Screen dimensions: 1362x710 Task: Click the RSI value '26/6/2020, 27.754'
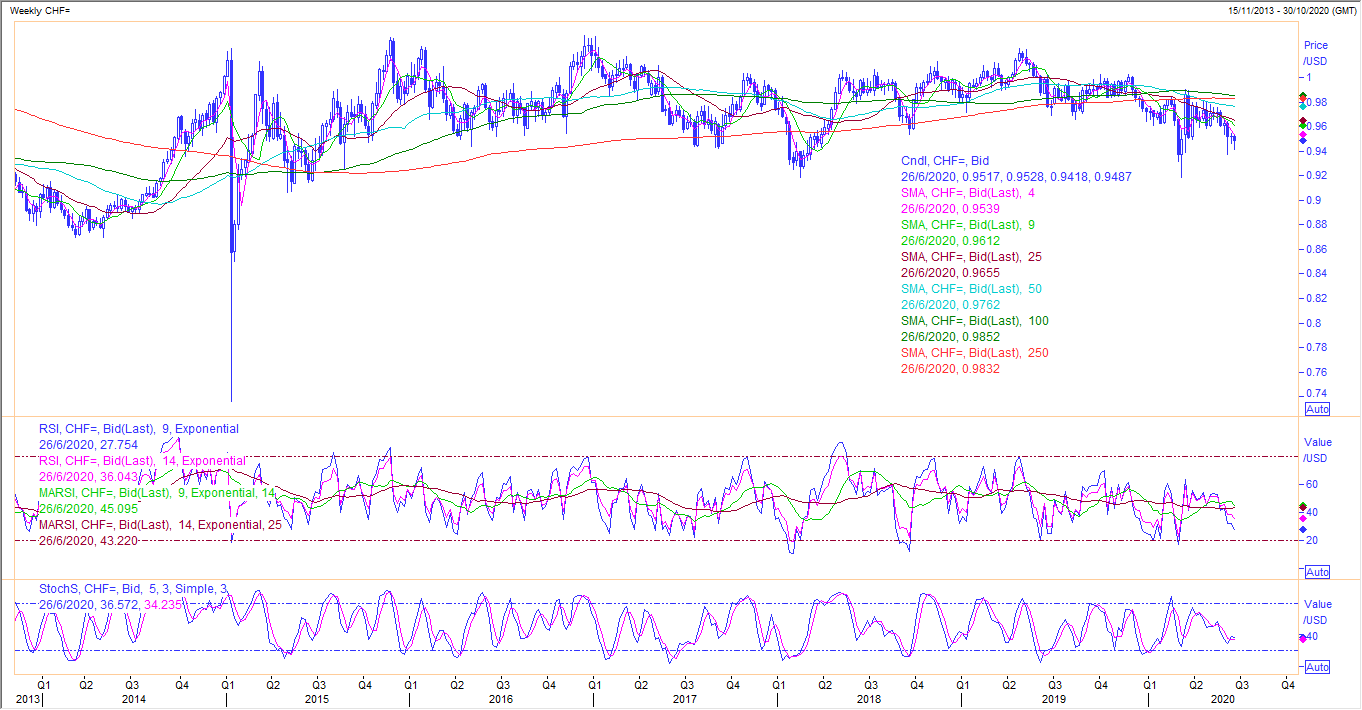(88, 444)
